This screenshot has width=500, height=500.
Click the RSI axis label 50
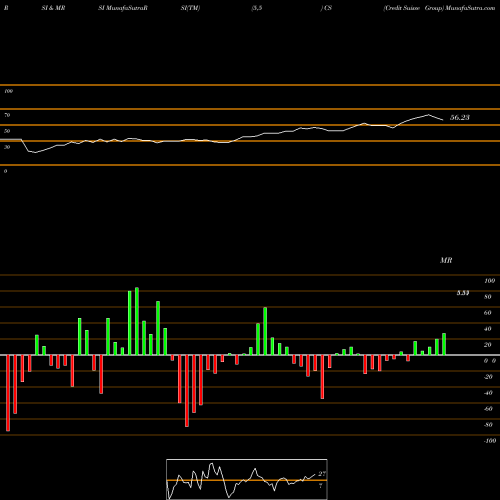7,131
